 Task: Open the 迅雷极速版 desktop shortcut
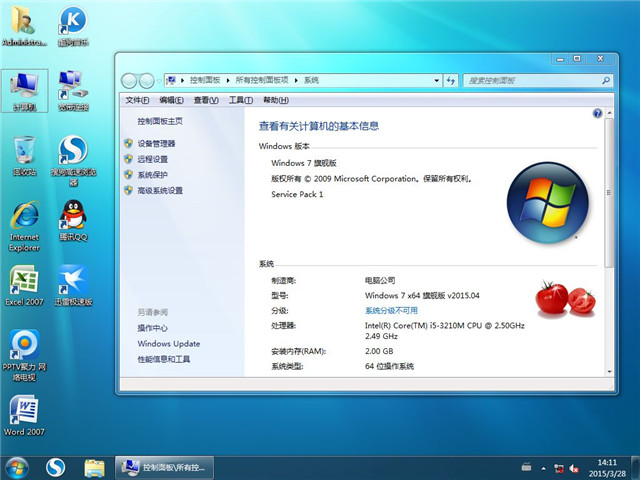click(x=73, y=285)
